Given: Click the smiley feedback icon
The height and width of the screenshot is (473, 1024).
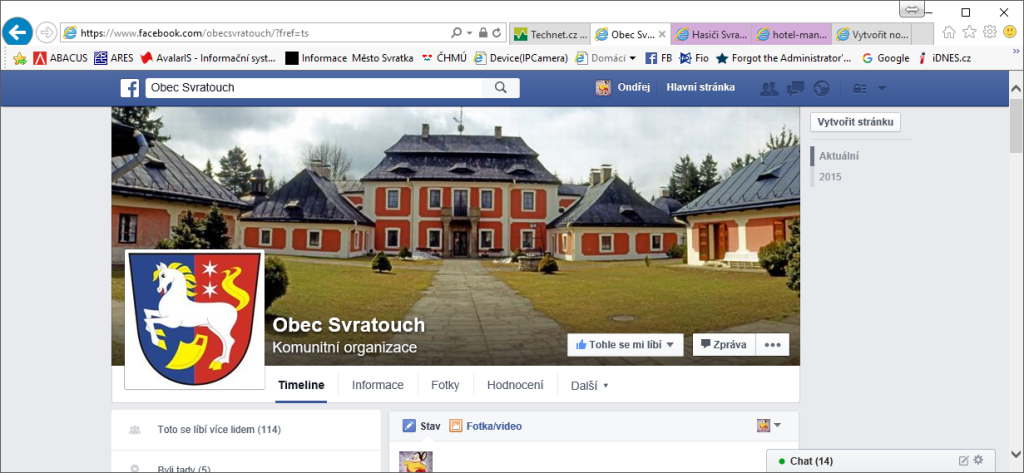Looking at the screenshot, I should (x=1010, y=32).
